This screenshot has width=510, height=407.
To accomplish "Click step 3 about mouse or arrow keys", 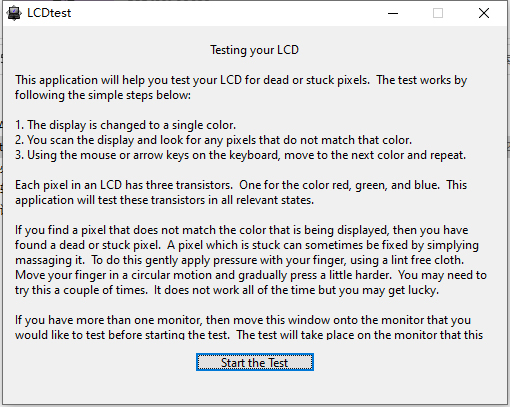I will point(240,155).
